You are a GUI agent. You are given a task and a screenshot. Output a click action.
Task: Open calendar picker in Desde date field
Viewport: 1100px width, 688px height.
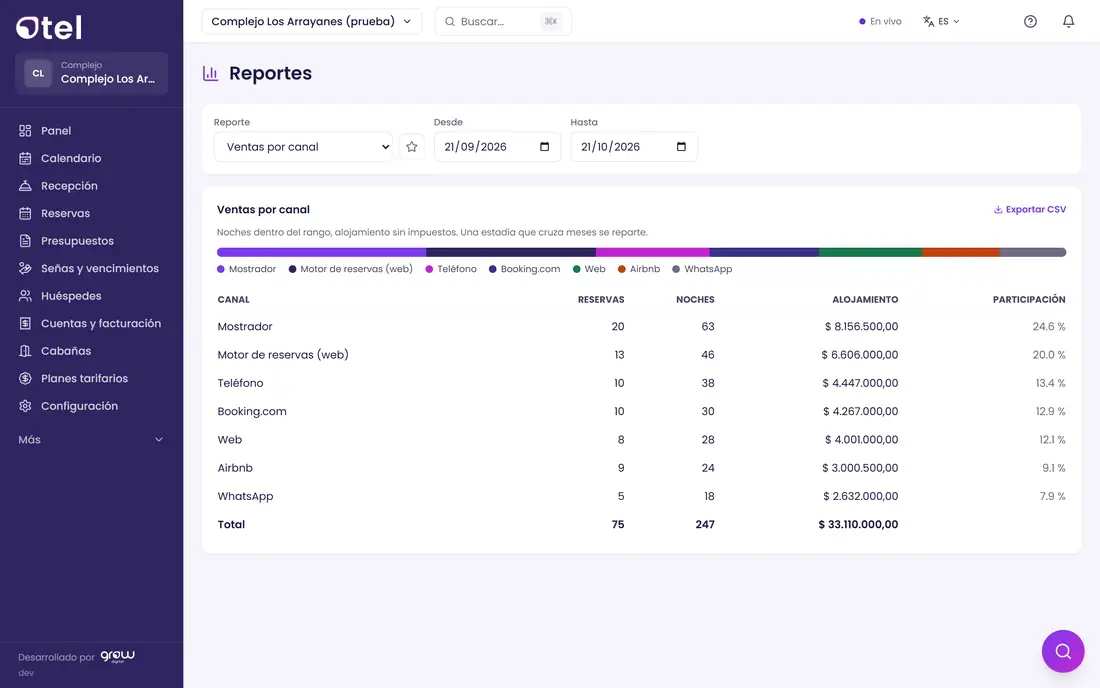tap(544, 147)
